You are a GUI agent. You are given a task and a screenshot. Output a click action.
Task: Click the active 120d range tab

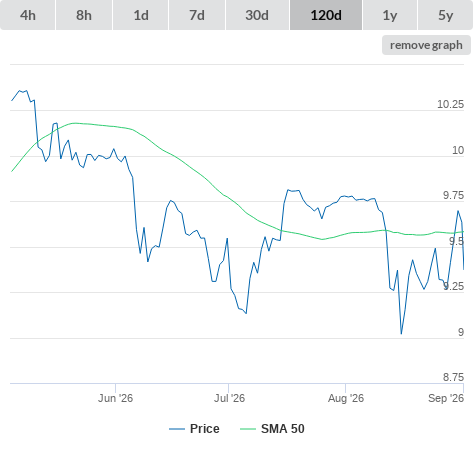pos(326,15)
